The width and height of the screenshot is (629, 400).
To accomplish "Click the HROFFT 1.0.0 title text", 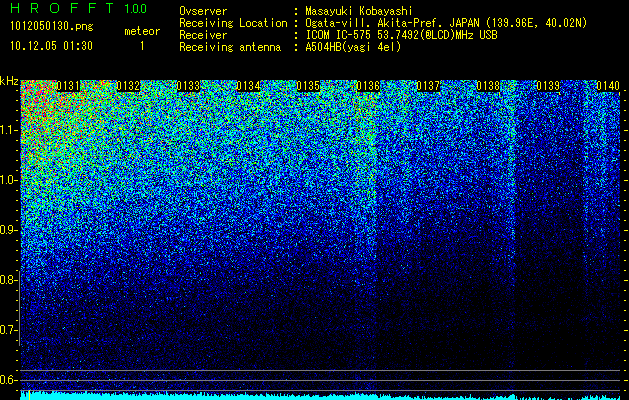I will tap(78, 8).
